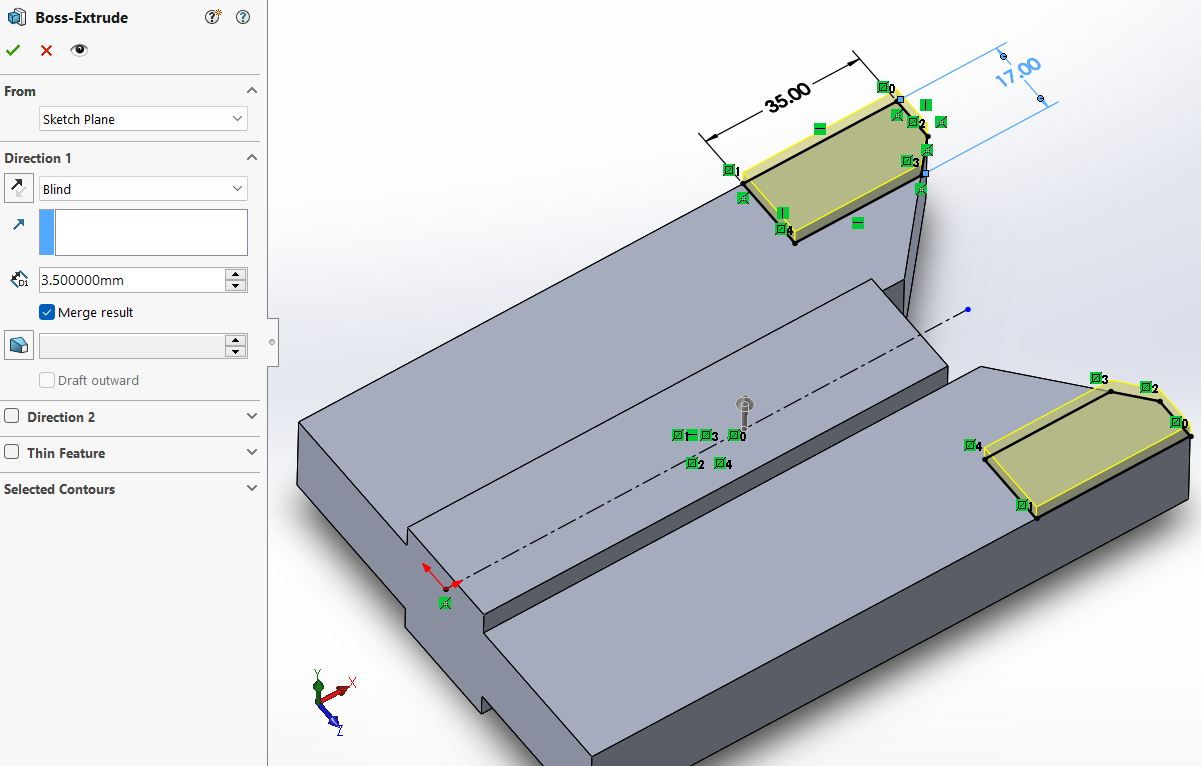Cancel the Boss-Extrude with the red X

click(x=46, y=50)
